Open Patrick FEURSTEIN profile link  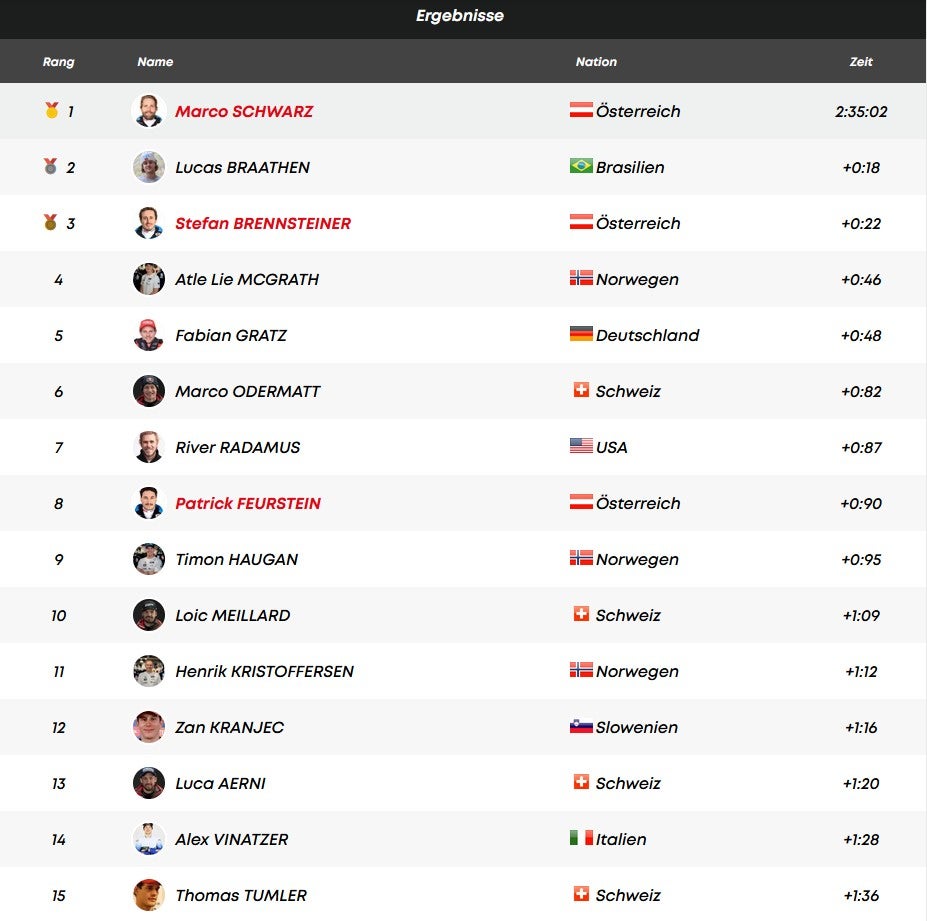[x=248, y=503]
